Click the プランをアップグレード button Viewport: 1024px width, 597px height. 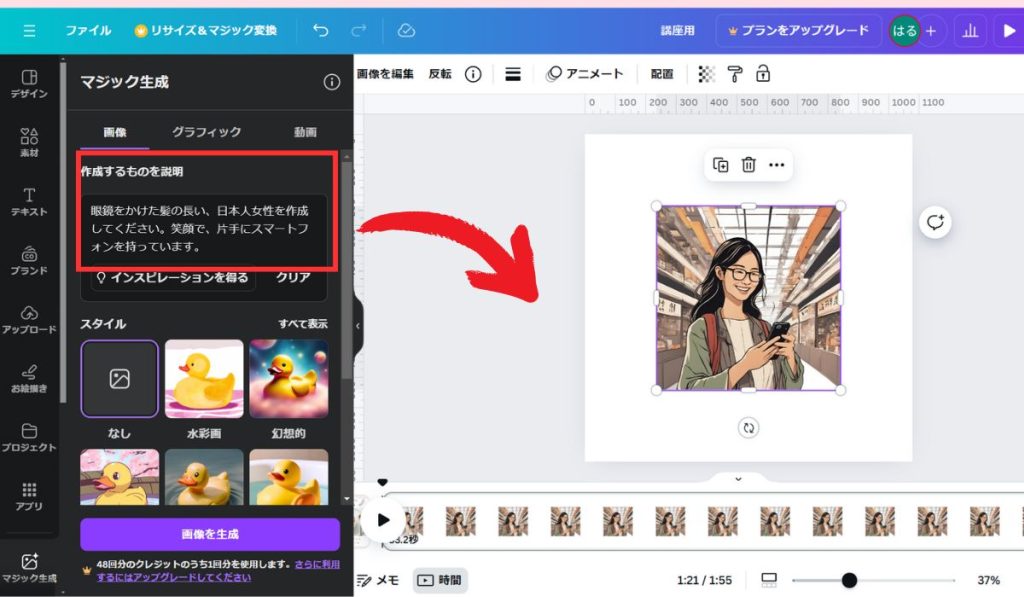click(798, 31)
